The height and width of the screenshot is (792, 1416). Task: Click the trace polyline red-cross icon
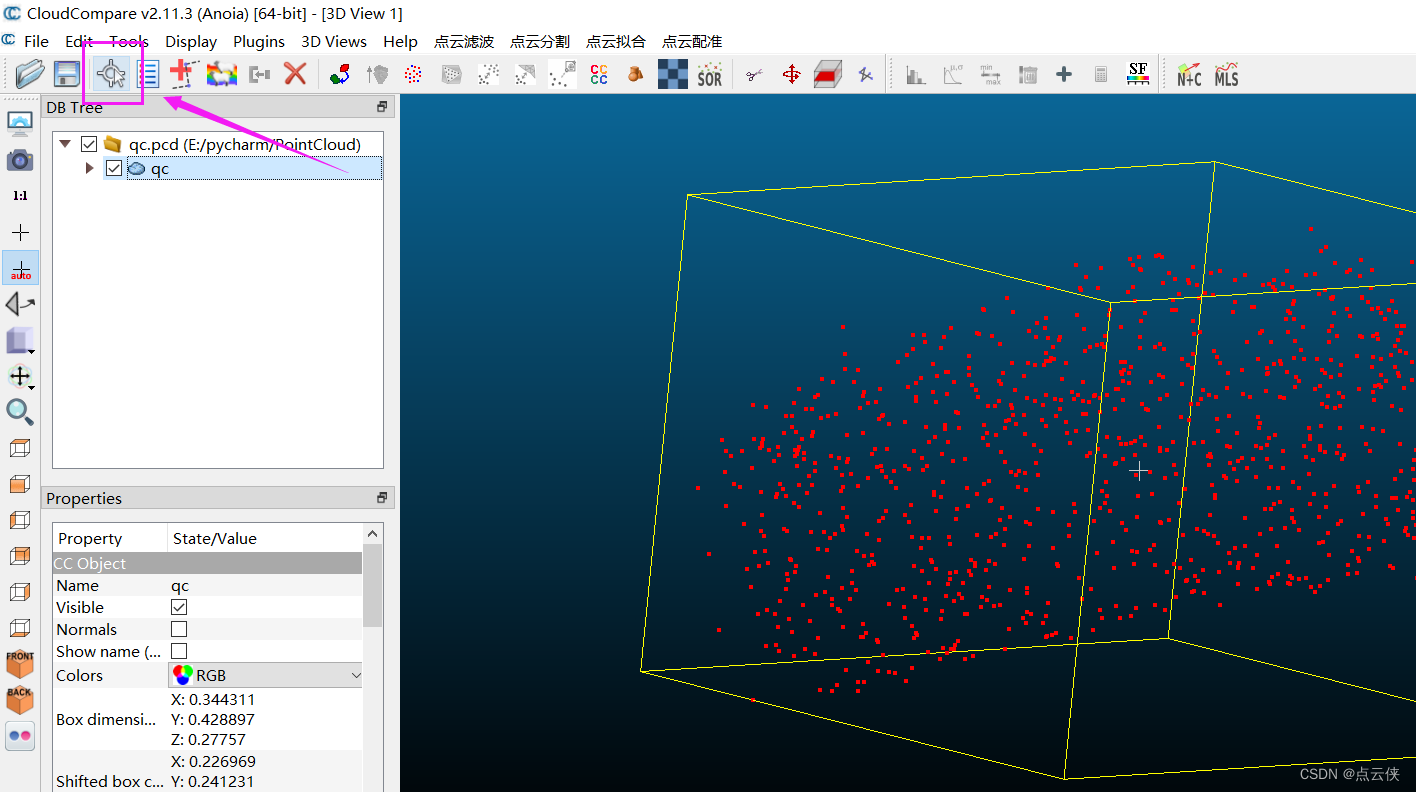tap(183, 73)
